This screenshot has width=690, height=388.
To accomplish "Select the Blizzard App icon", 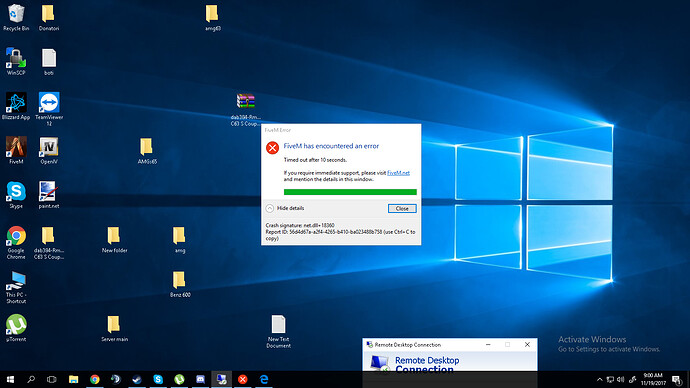I will [16, 106].
